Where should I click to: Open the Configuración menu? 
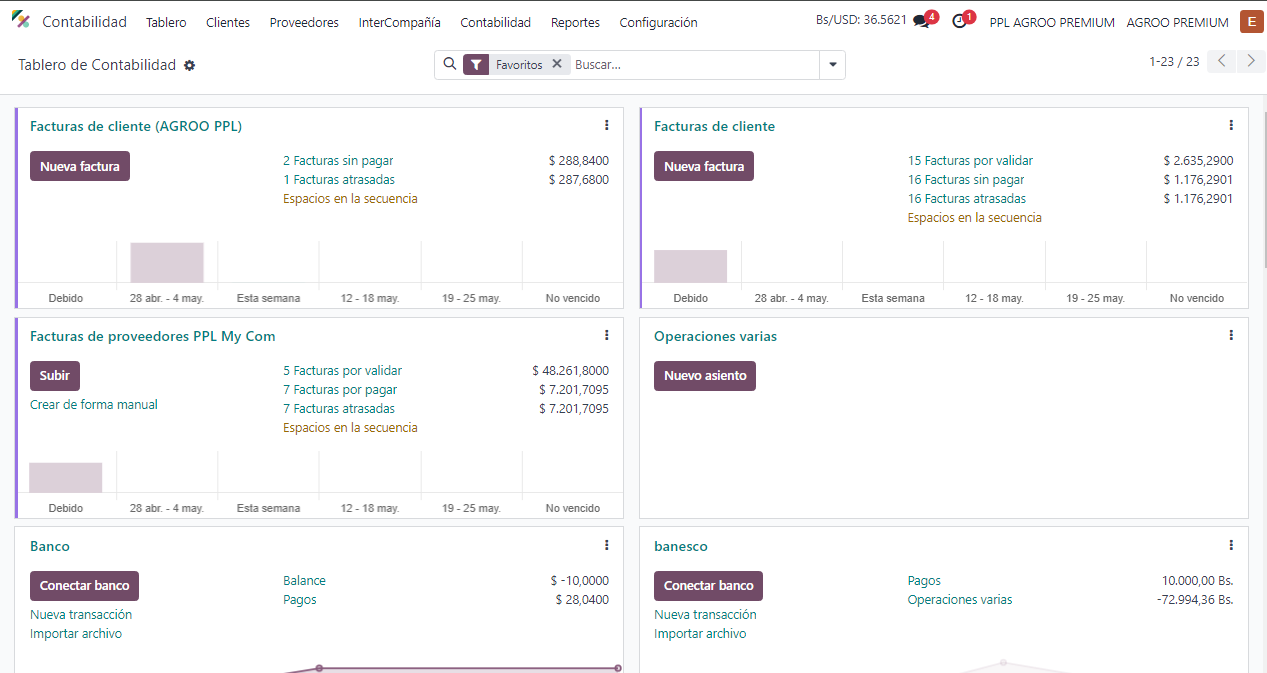pos(658,22)
